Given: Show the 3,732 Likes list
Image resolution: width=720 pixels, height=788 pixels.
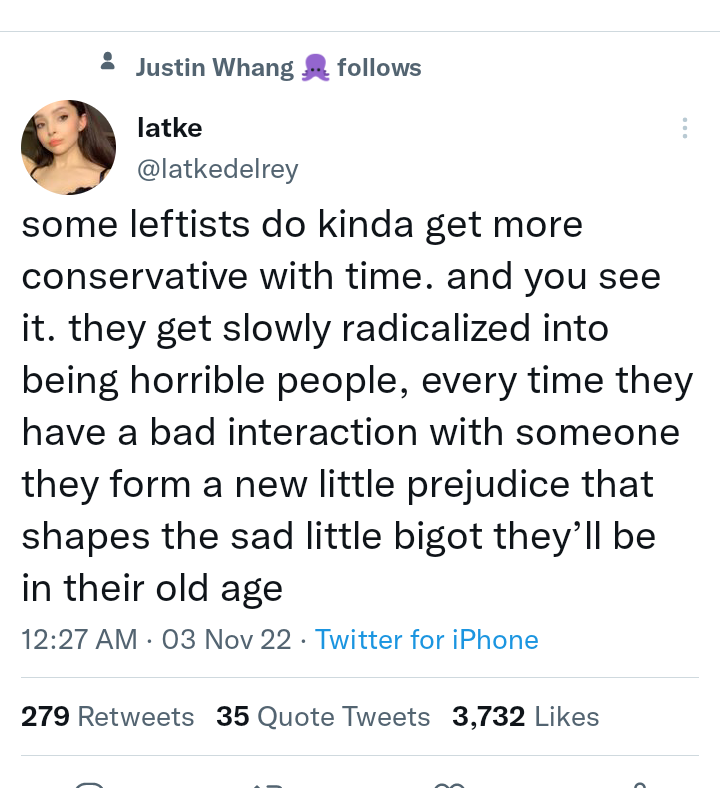Looking at the screenshot, I should [x=525, y=717].
